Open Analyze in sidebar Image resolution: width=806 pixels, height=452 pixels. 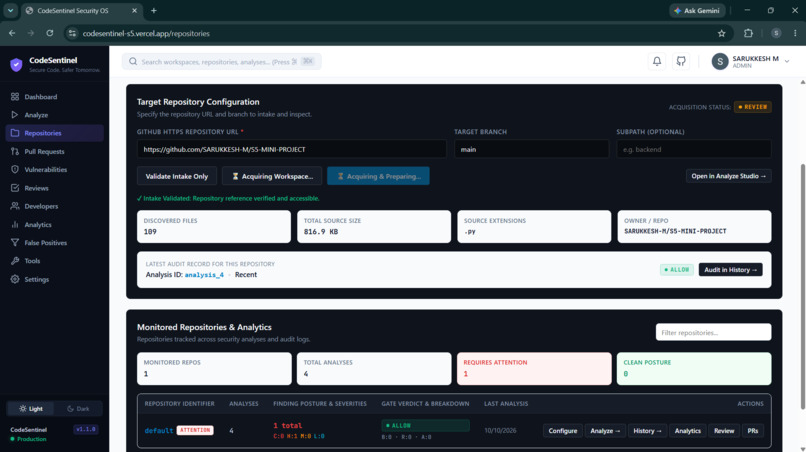pos(54,115)
